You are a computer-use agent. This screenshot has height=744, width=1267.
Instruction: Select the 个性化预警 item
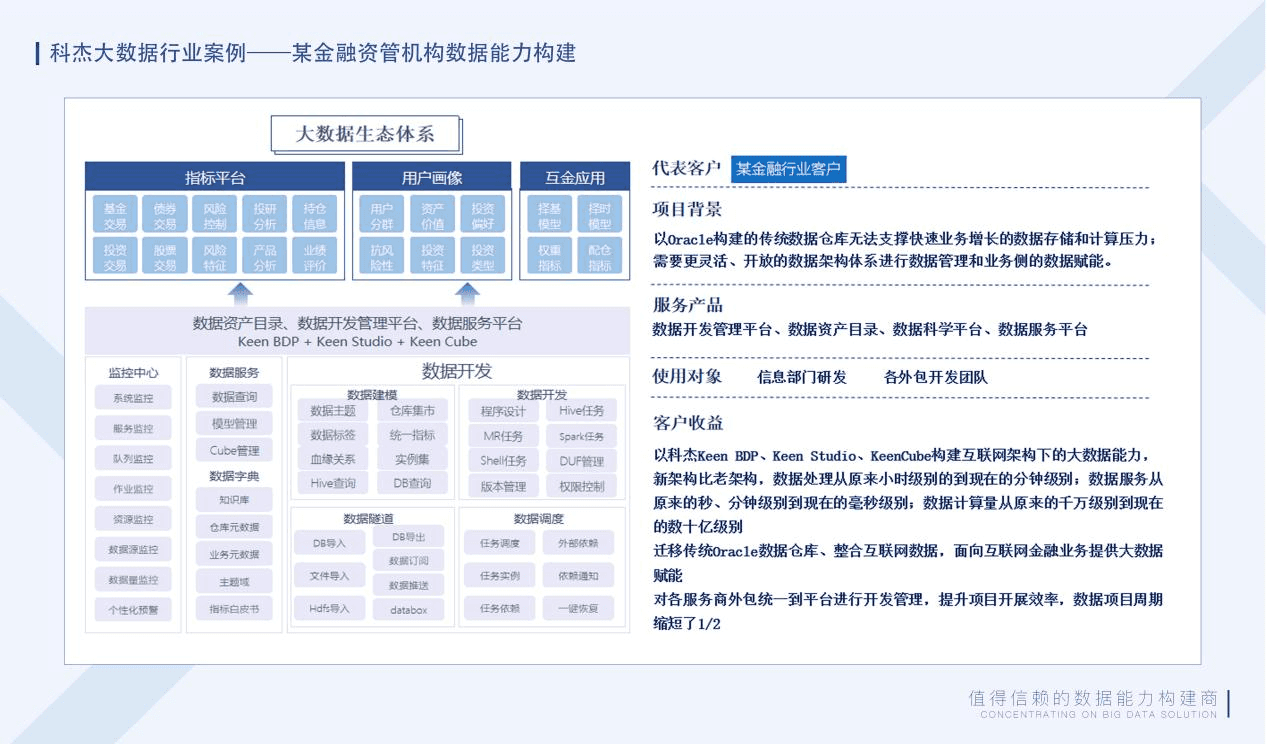133,609
